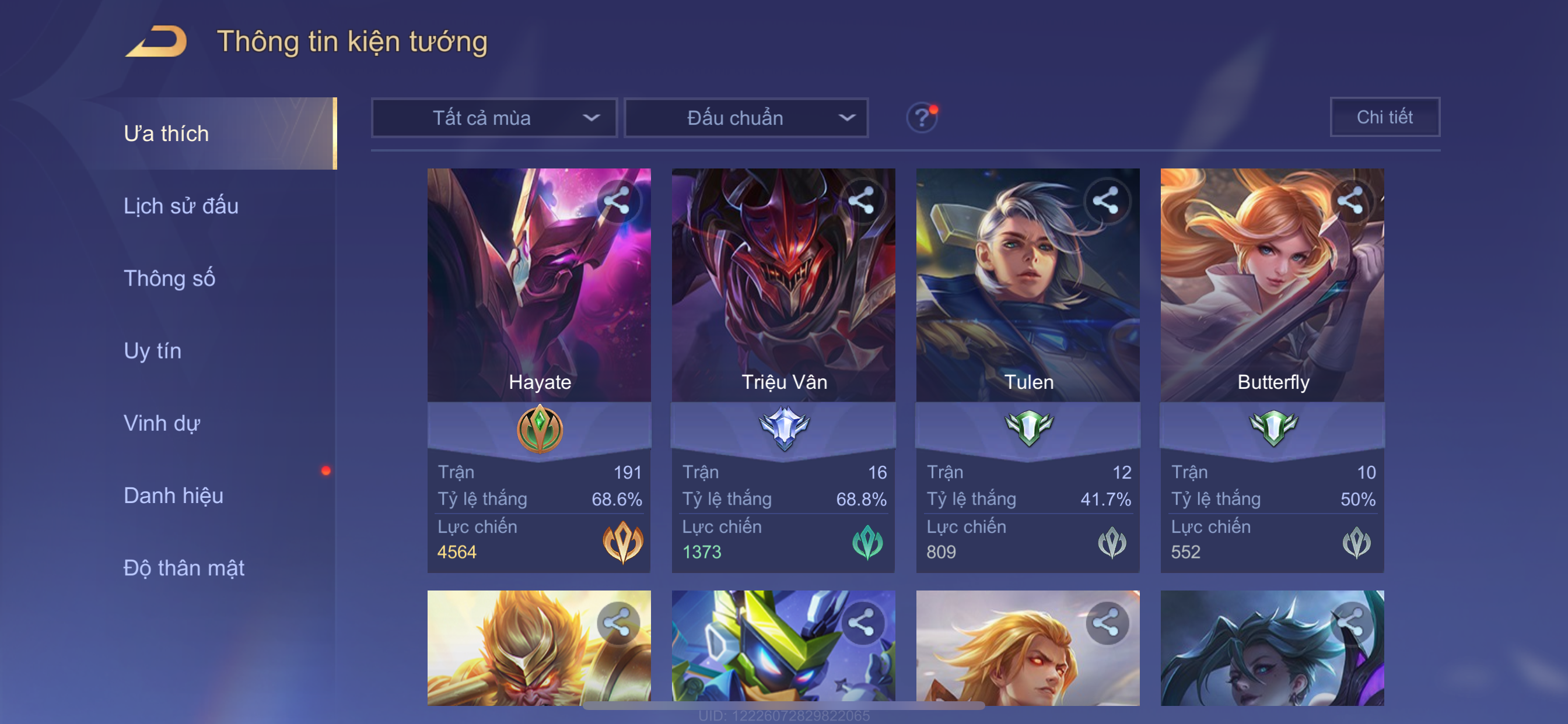Select the golden monkey hero thumbnail

[538, 648]
